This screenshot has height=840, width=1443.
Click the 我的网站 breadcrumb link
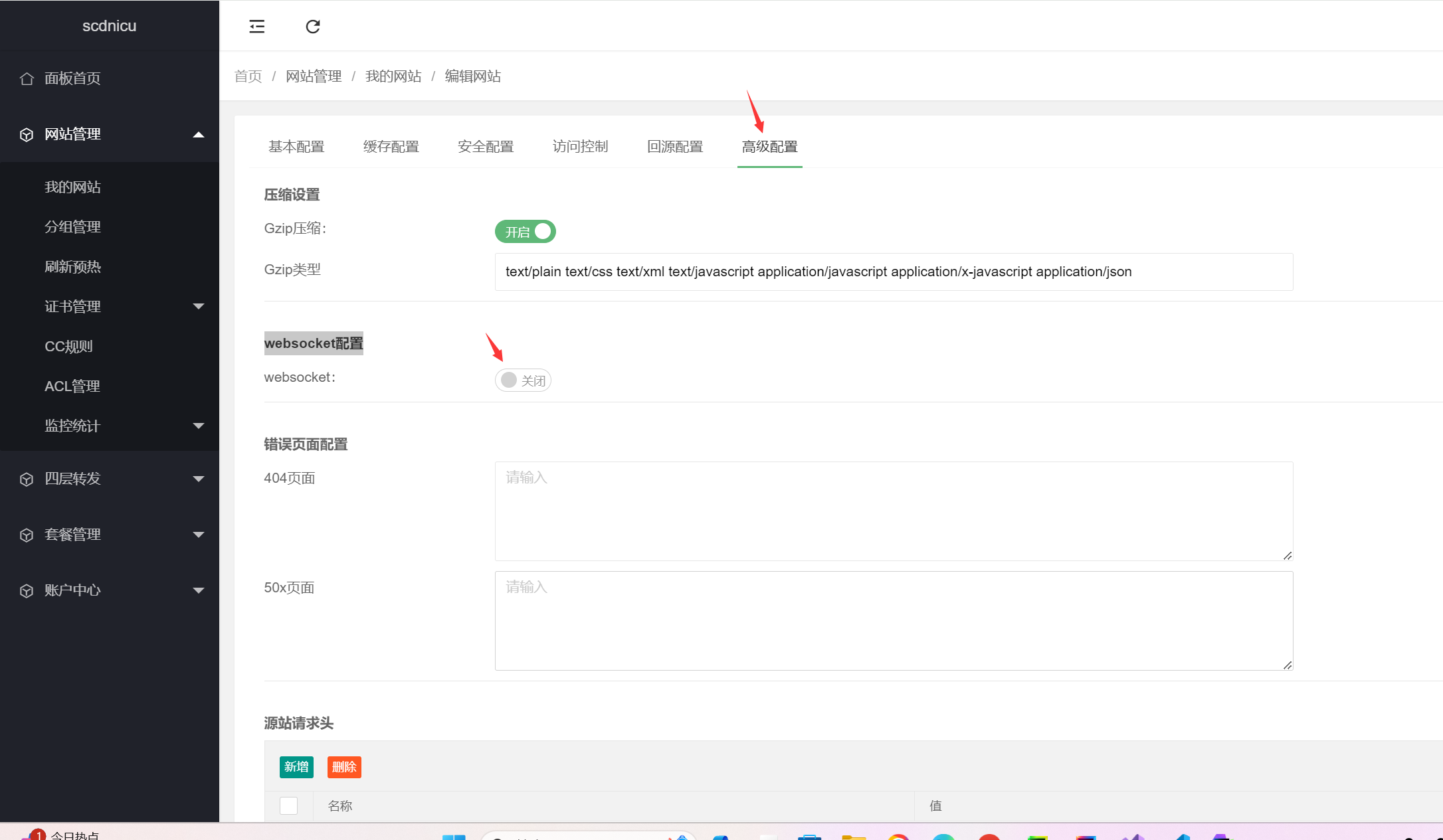[393, 76]
